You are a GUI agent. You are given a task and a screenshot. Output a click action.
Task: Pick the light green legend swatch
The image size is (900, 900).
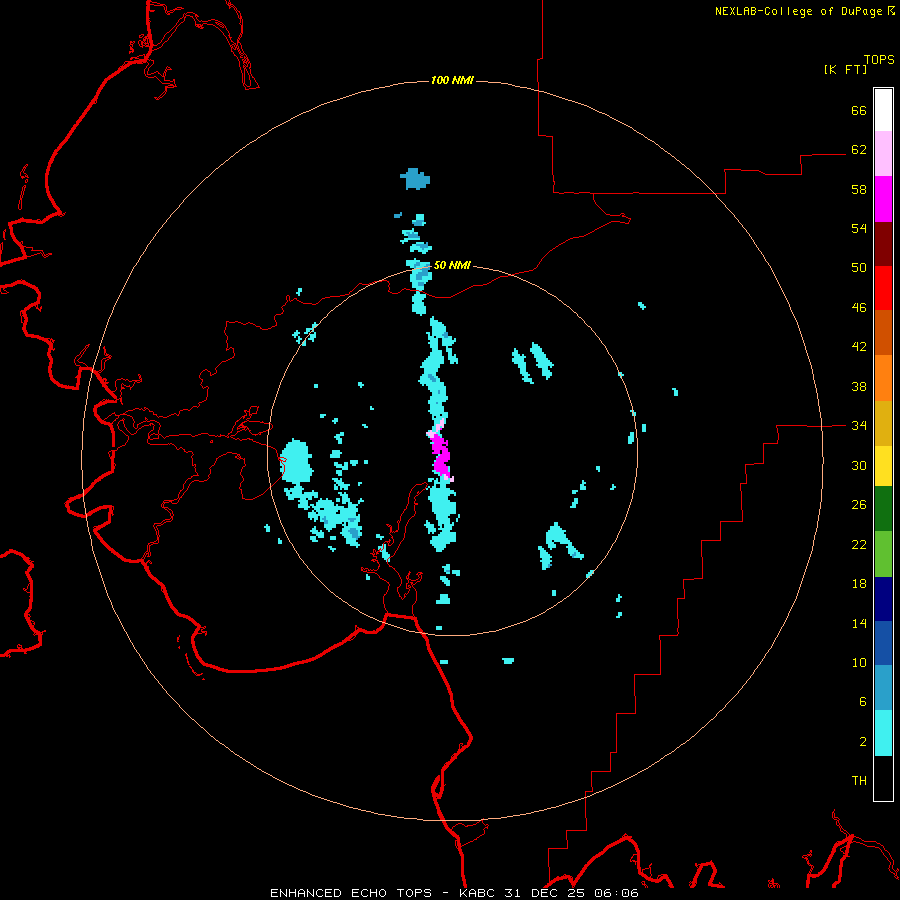[x=883, y=554]
